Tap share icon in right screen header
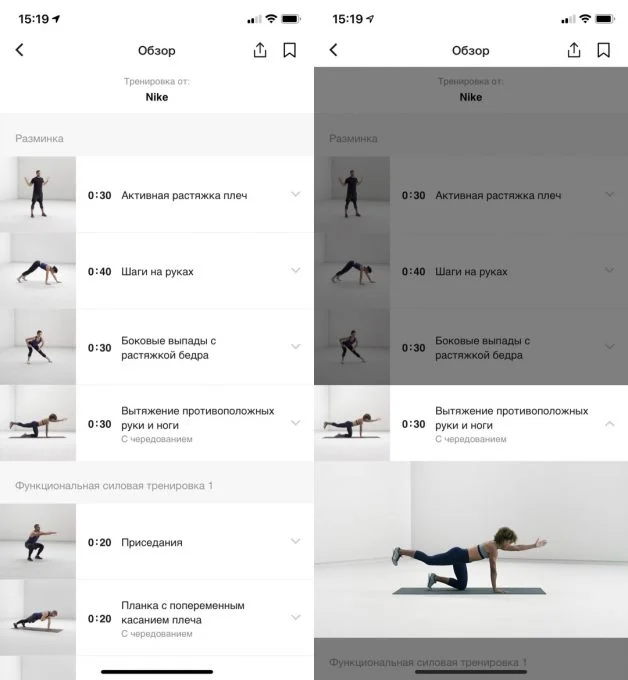The image size is (628, 680). 574,50
